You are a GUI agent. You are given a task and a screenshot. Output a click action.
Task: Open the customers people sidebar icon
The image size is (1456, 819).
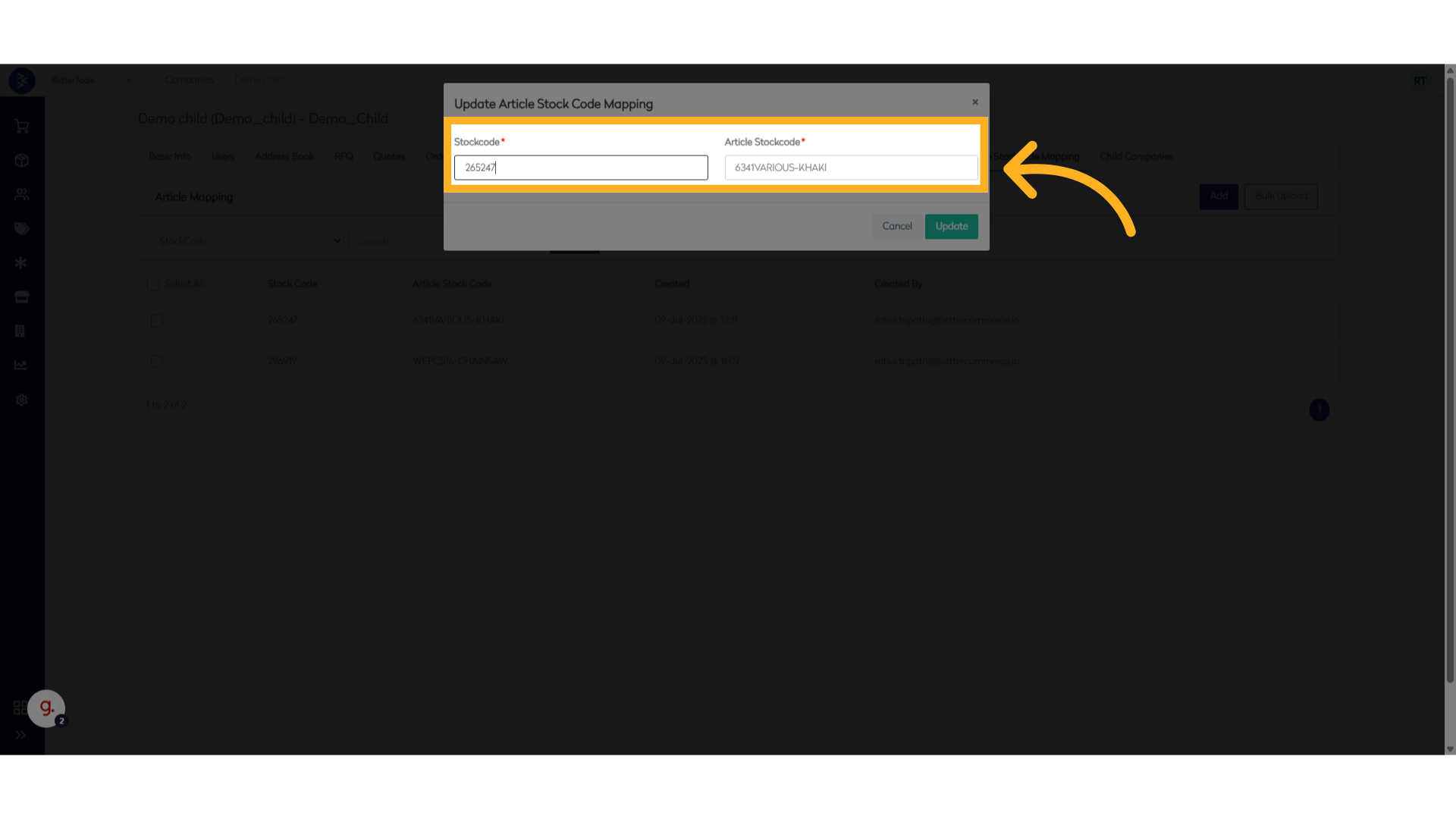tap(21, 195)
